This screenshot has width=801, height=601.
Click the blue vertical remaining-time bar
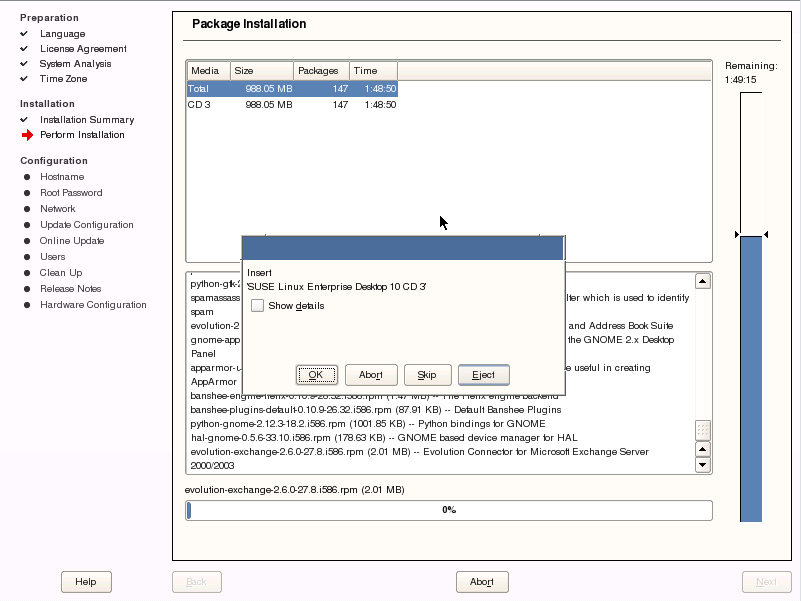point(751,379)
